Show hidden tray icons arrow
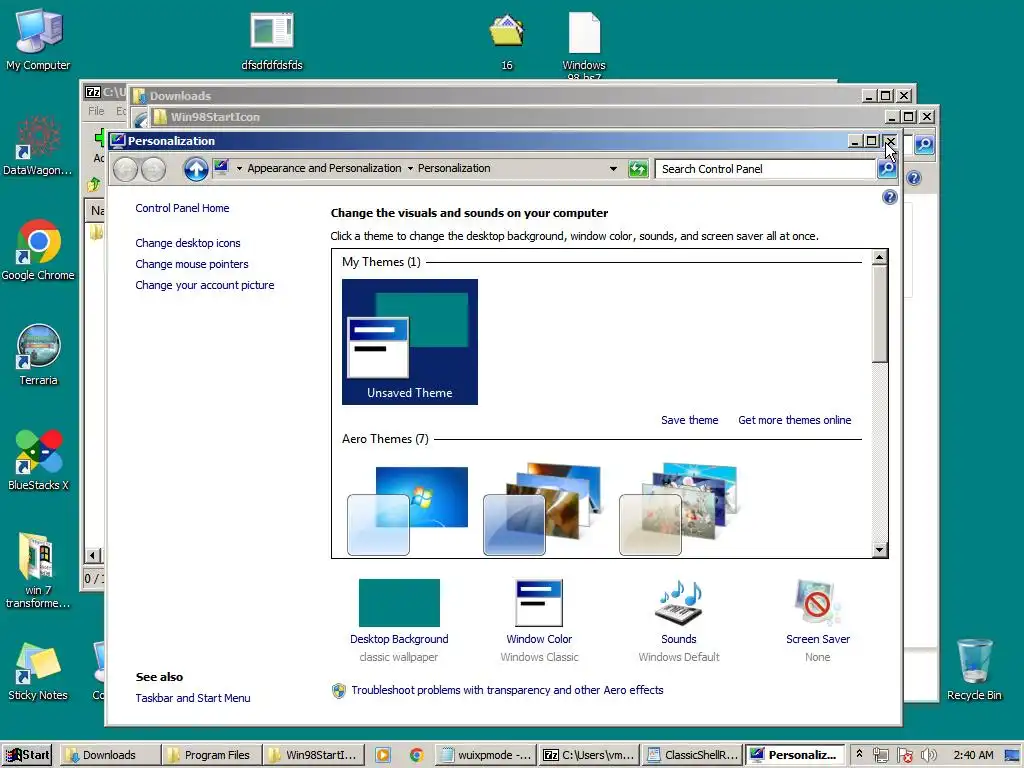This screenshot has width=1024, height=768. click(x=859, y=754)
